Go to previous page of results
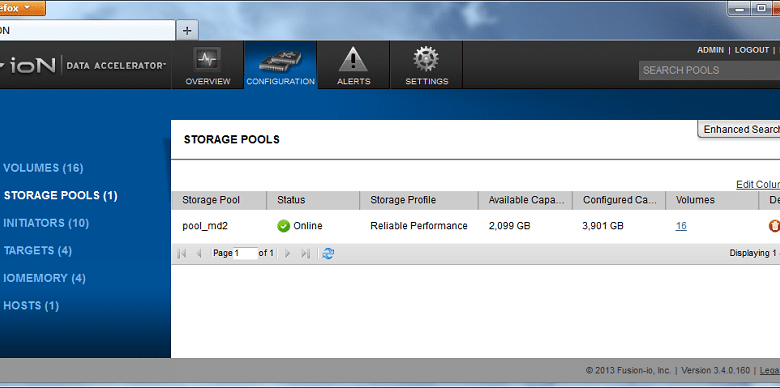 tap(198, 253)
